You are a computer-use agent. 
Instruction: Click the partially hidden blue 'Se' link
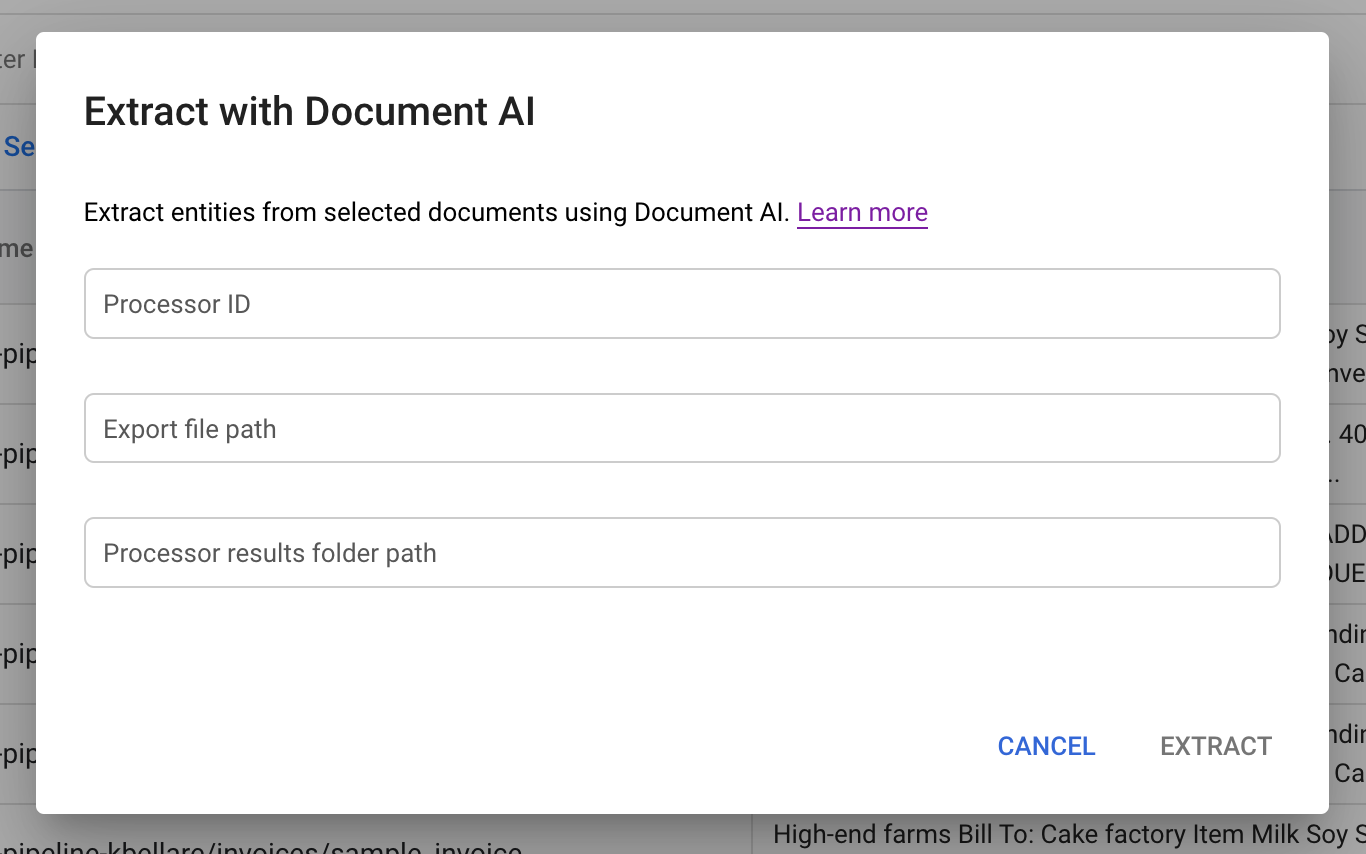tap(19, 147)
